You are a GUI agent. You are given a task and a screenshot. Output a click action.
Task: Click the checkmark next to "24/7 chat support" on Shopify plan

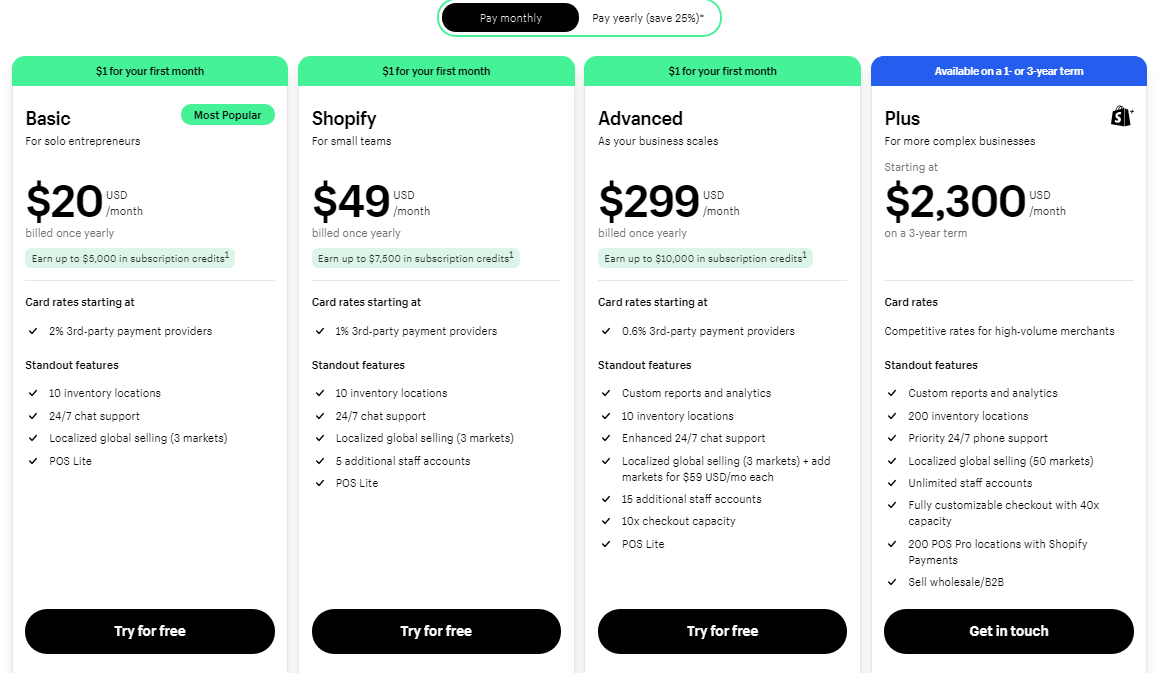coord(320,416)
